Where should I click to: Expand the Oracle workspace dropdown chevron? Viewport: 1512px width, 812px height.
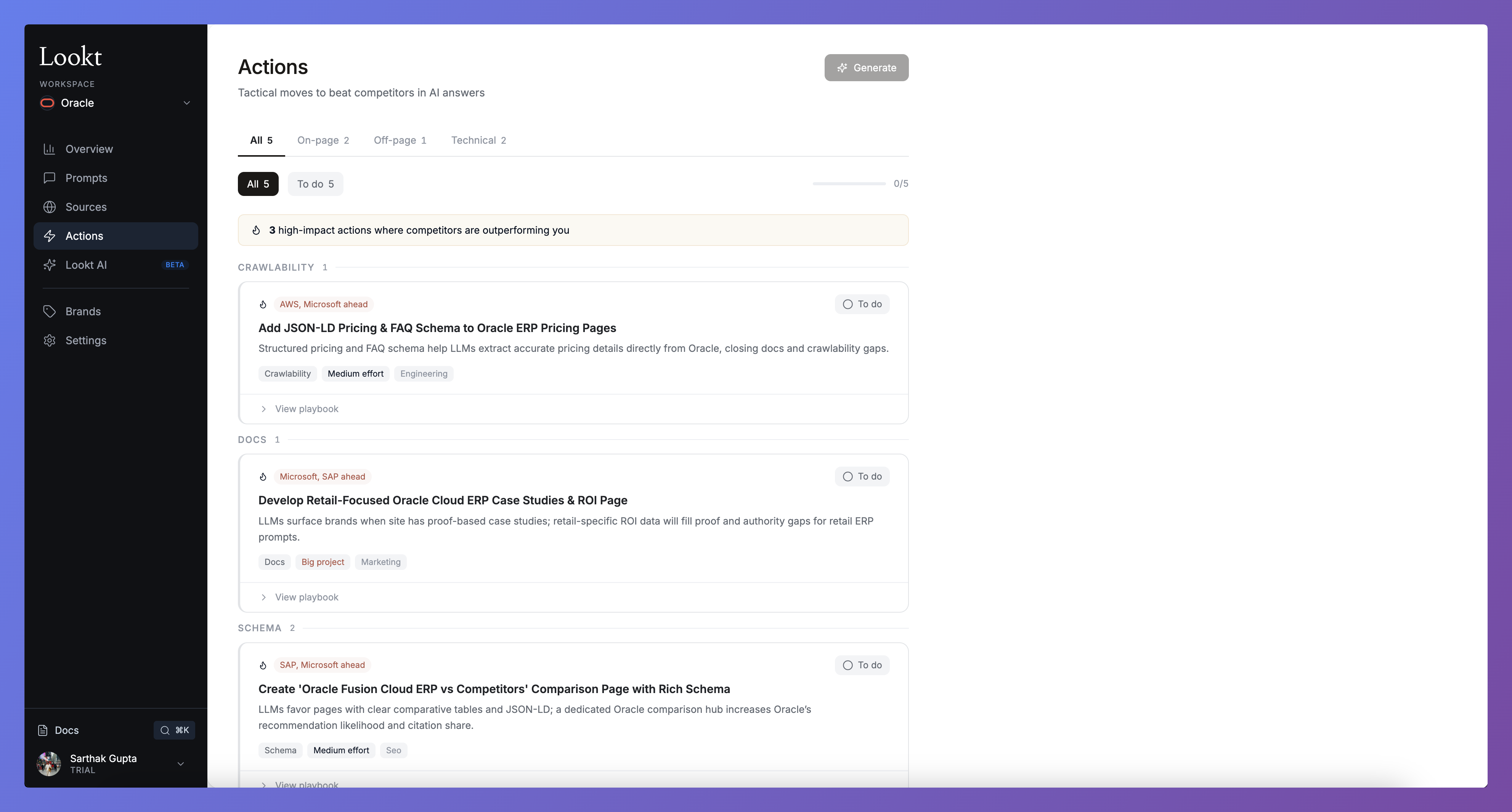pyautogui.click(x=187, y=103)
